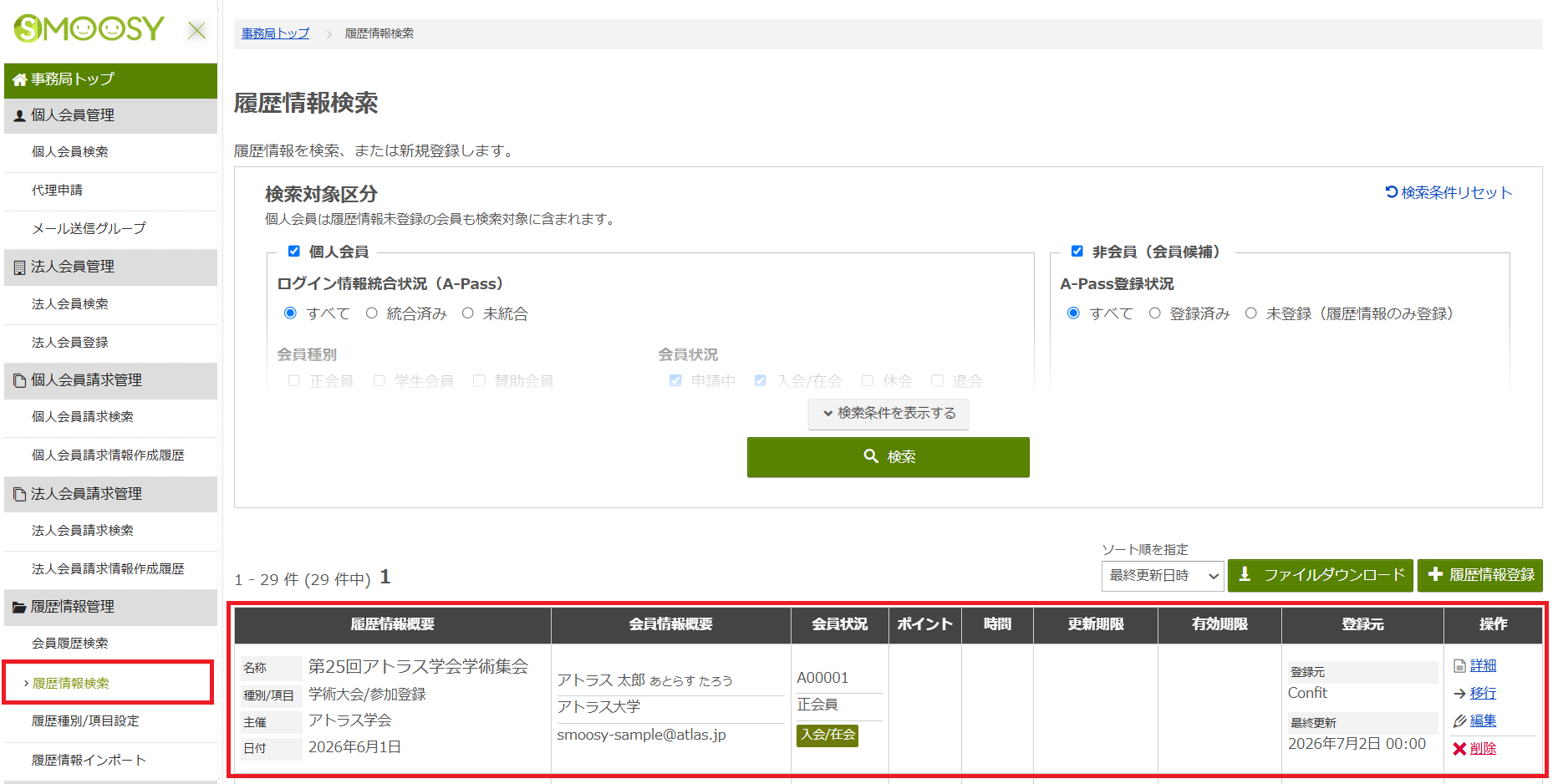Image resolution: width=1563 pixels, height=784 pixels.
Task: Open 履歴情報検索 menu item
Action: click(x=109, y=683)
